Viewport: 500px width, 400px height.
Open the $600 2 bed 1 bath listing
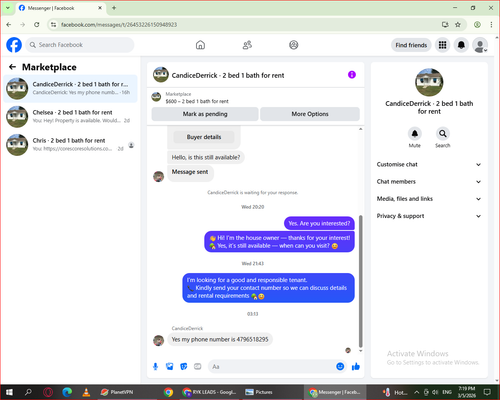coord(197,98)
